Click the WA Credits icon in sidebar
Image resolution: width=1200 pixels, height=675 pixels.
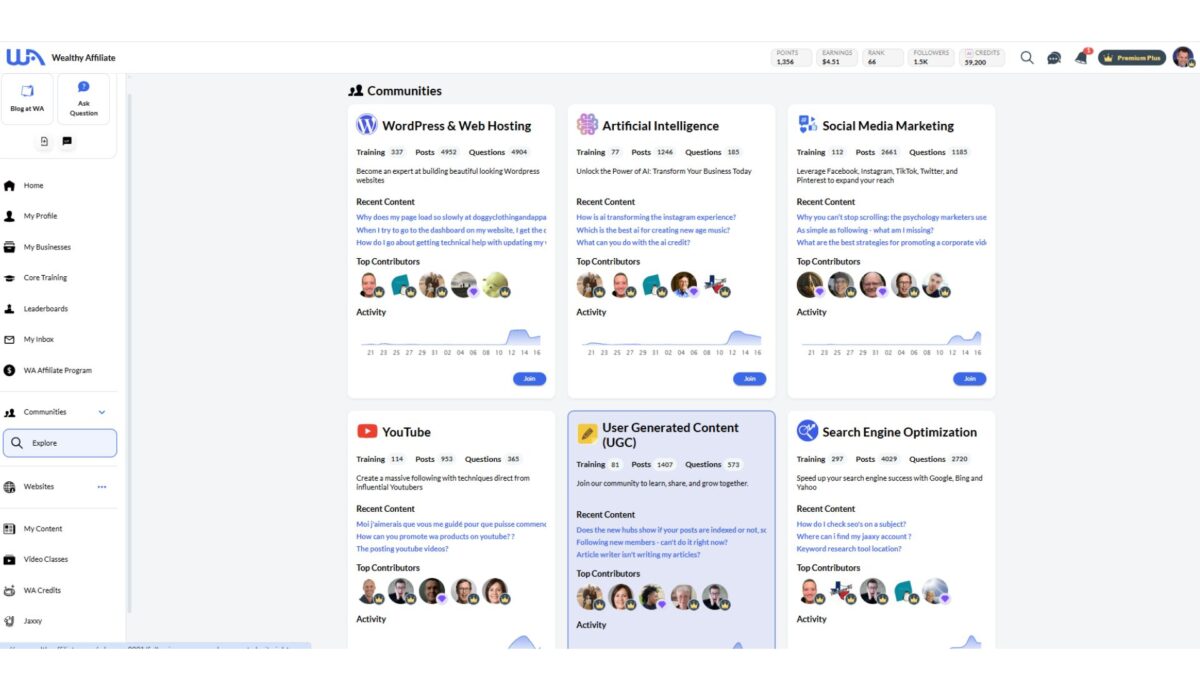click(10, 590)
